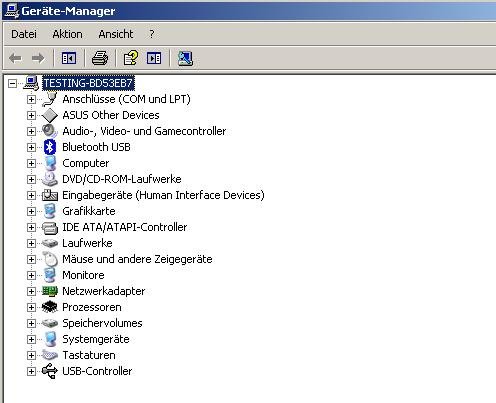Expand the Tastaturen node
Screen dimensions: 496x403
[31, 355]
